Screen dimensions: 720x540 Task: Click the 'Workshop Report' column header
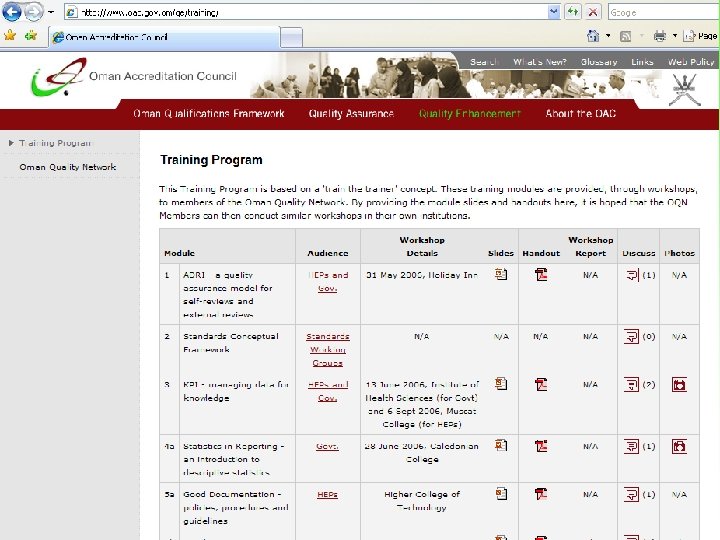coord(591,247)
